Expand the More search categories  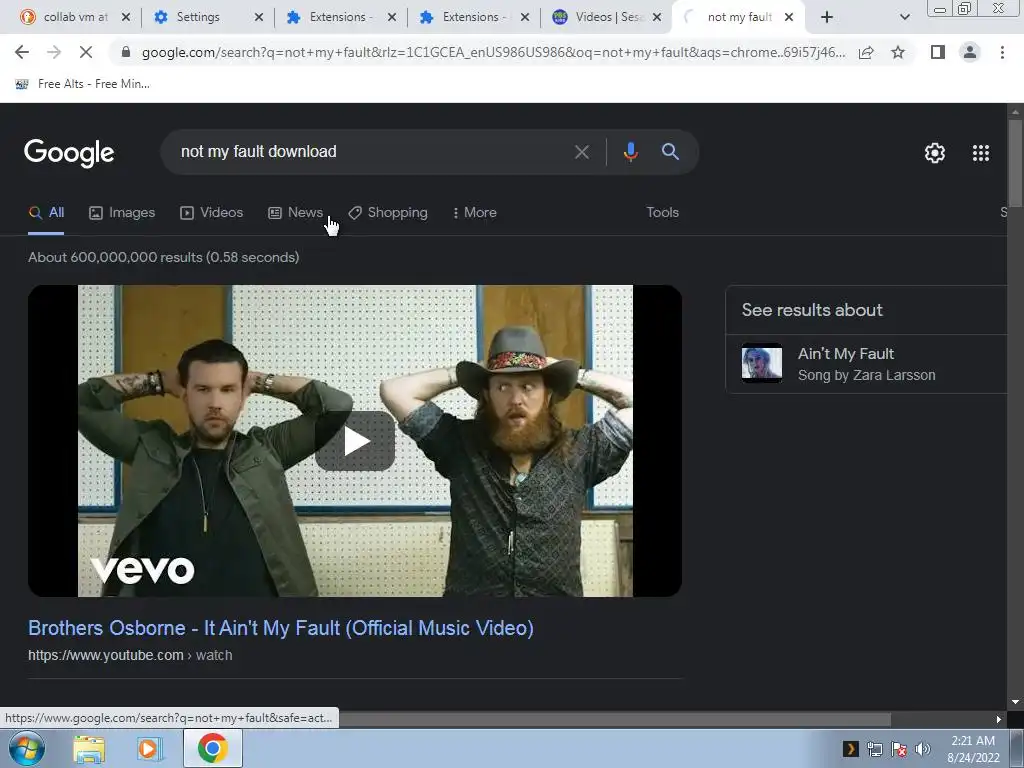point(474,212)
